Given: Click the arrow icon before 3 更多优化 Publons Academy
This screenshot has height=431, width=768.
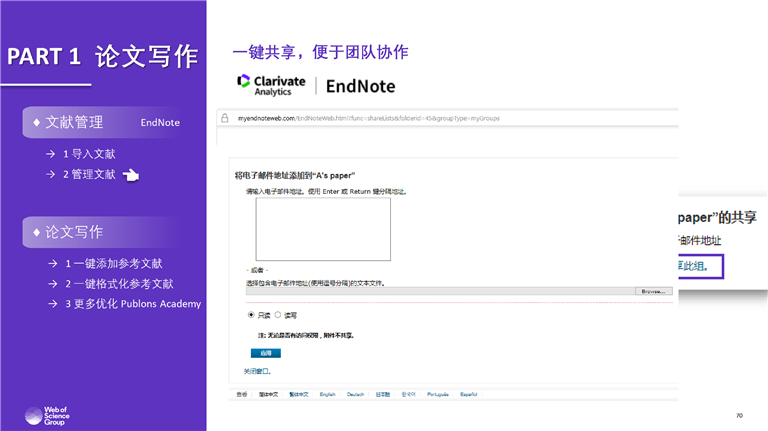Looking at the screenshot, I should point(53,304).
